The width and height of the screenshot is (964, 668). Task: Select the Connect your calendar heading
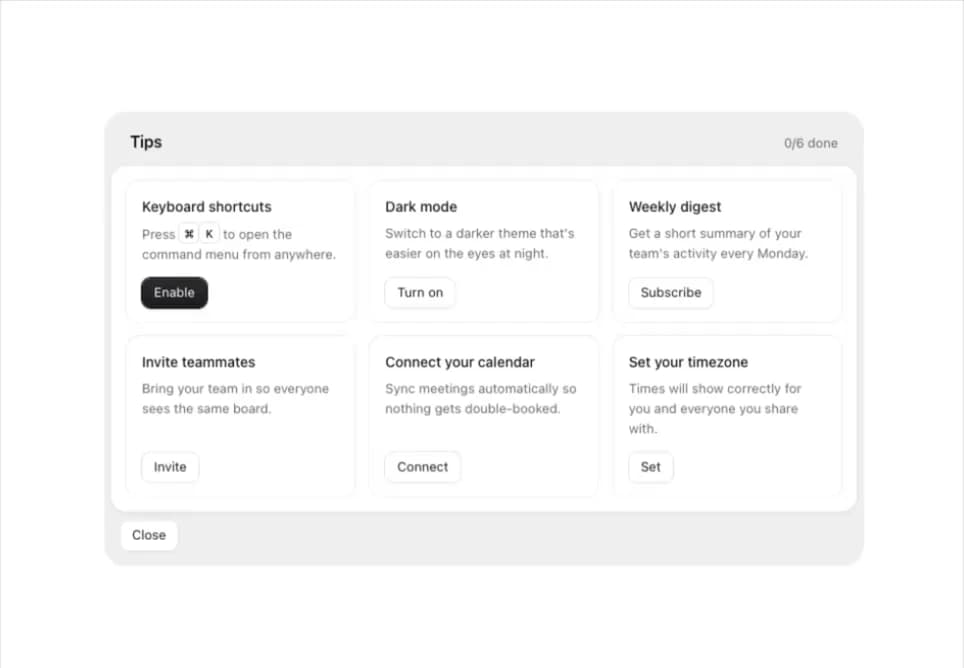point(460,363)
